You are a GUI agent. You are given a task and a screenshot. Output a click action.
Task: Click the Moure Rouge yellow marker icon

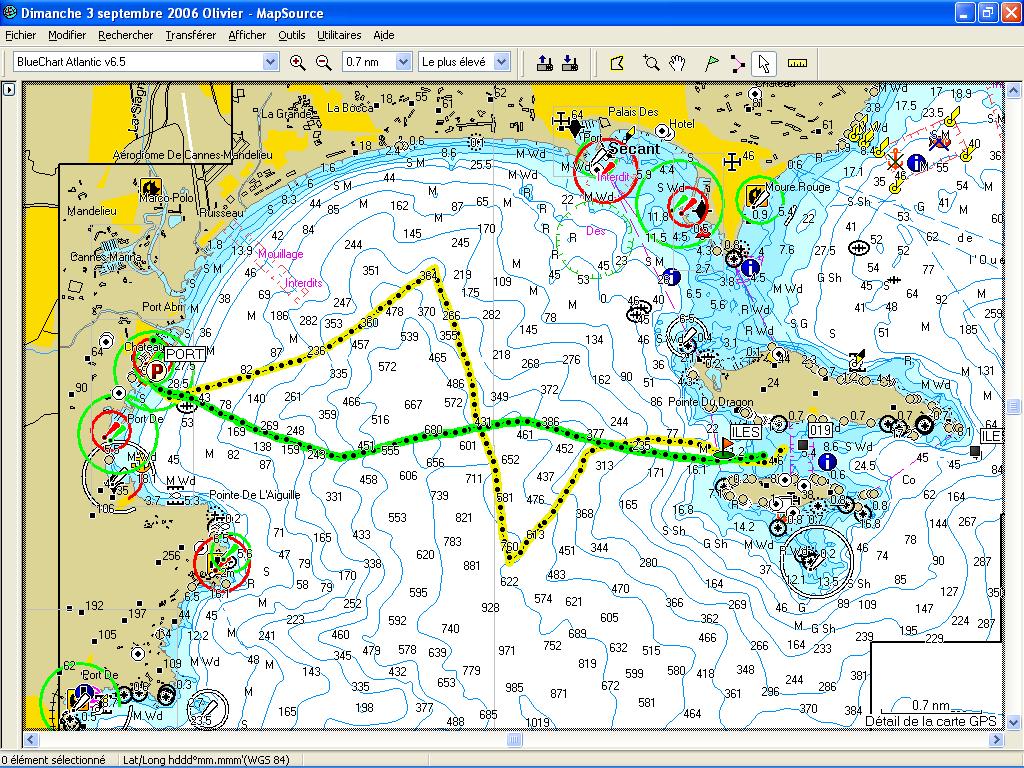pyautogui.click(x=757, y=196)
